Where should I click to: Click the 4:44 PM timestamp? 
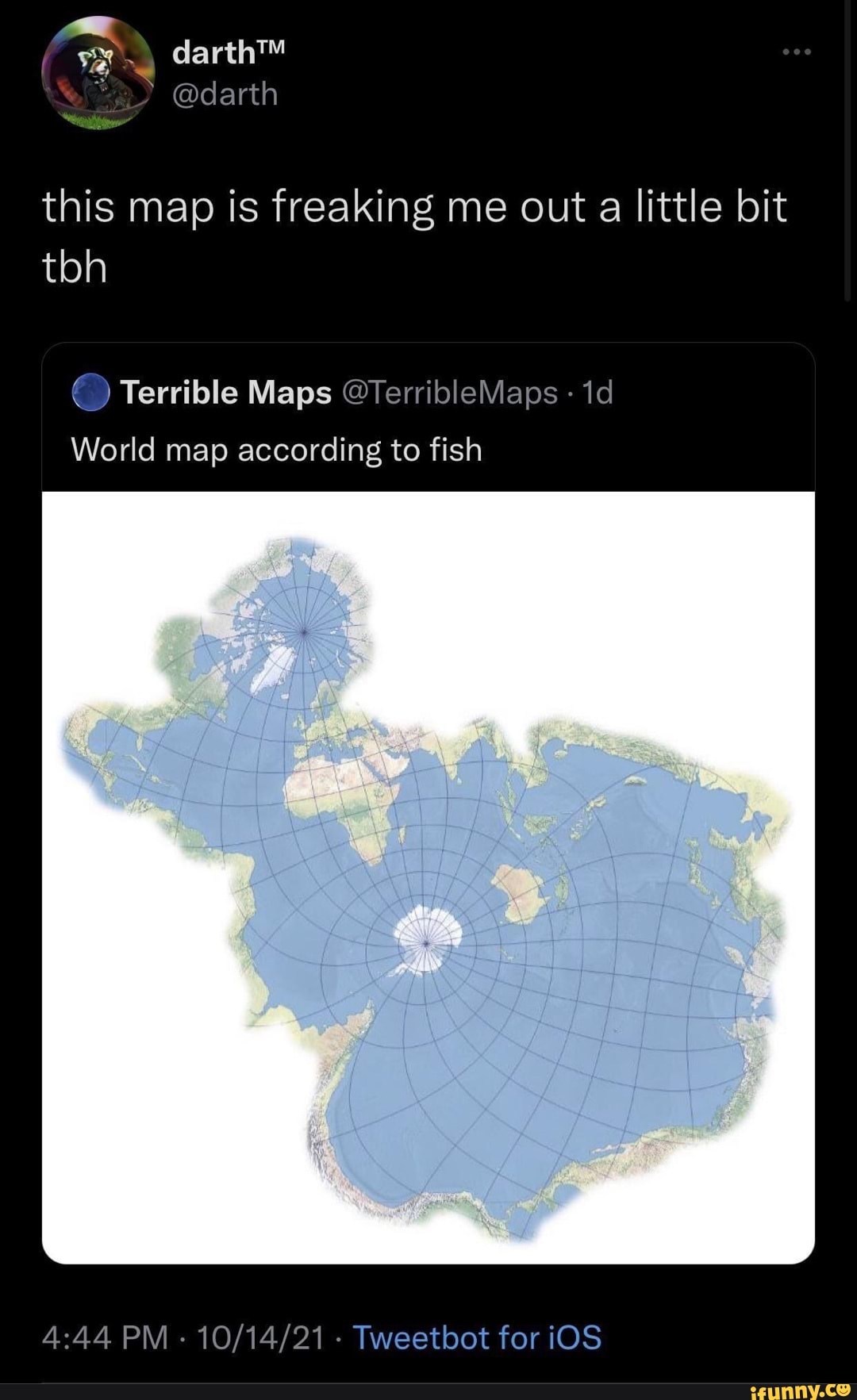pyautogui.click(x=105, y=1337)
